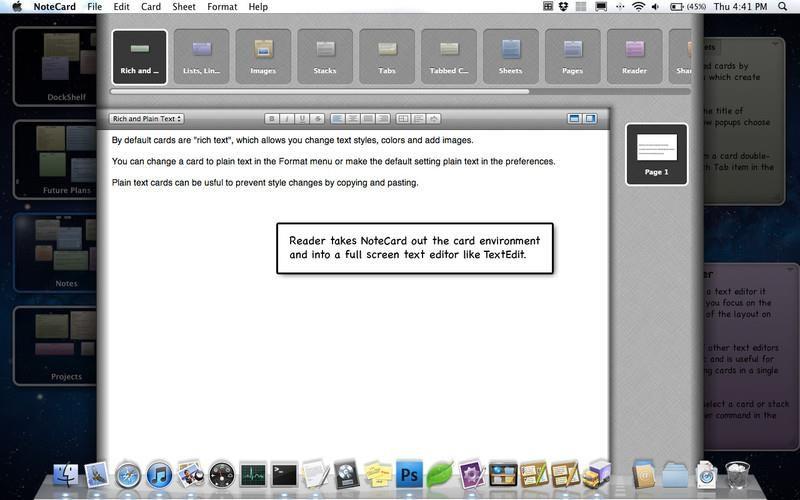Open the Sheet menu
Viewport: 800px width, 500px height.
tap(184, 7)
